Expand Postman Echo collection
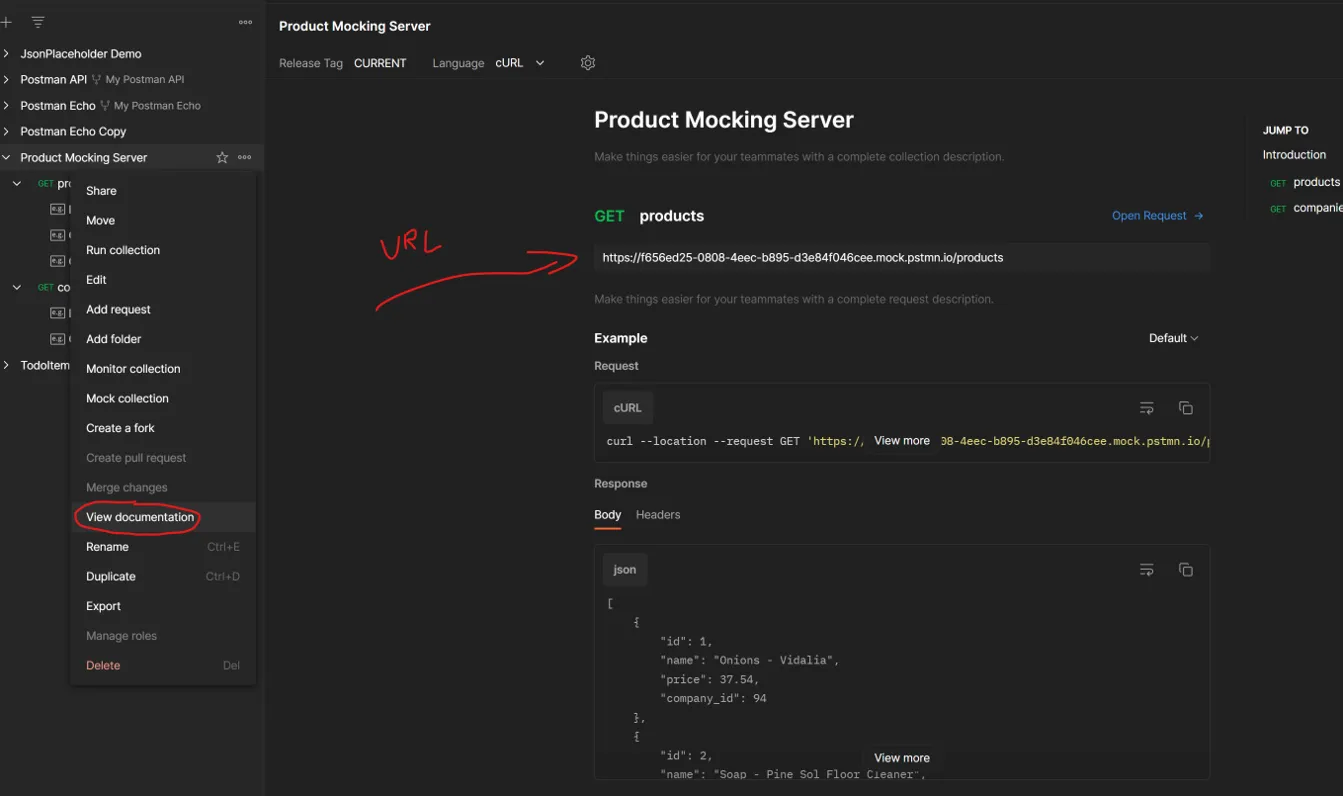The width and height of the screenshot is (1343, 796). point(6,105)
